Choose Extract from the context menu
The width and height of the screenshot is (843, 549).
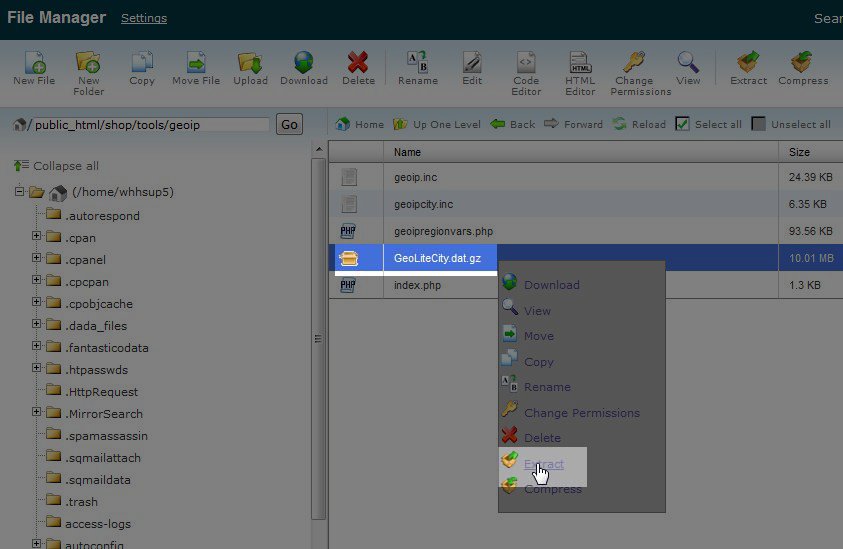tap(544, 464)
